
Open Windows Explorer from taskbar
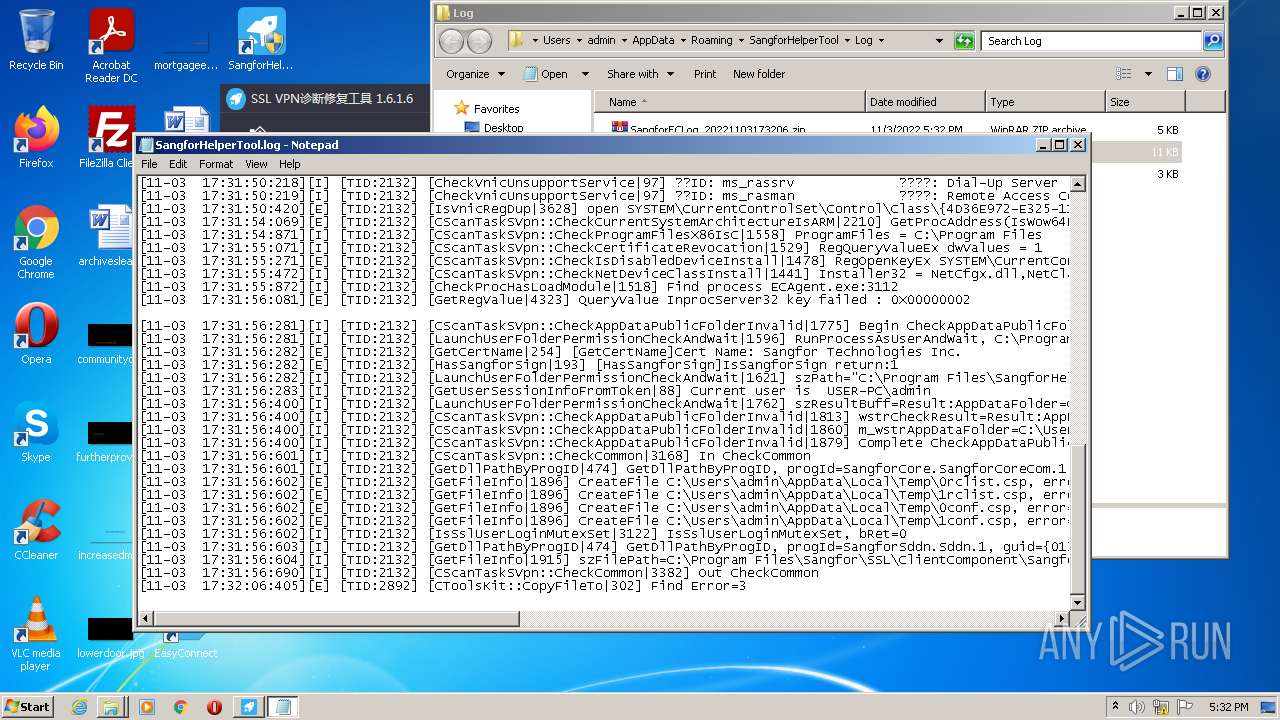(111, 707)
